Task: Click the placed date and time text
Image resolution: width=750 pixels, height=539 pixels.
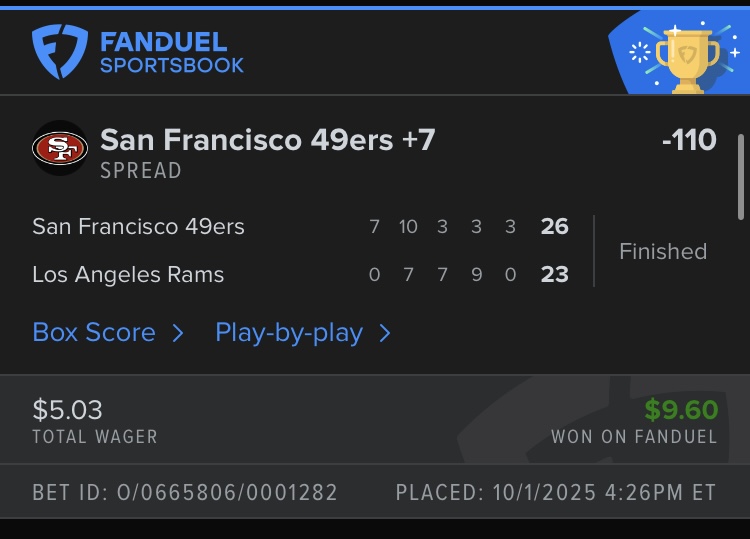Action: pos(556,492)
